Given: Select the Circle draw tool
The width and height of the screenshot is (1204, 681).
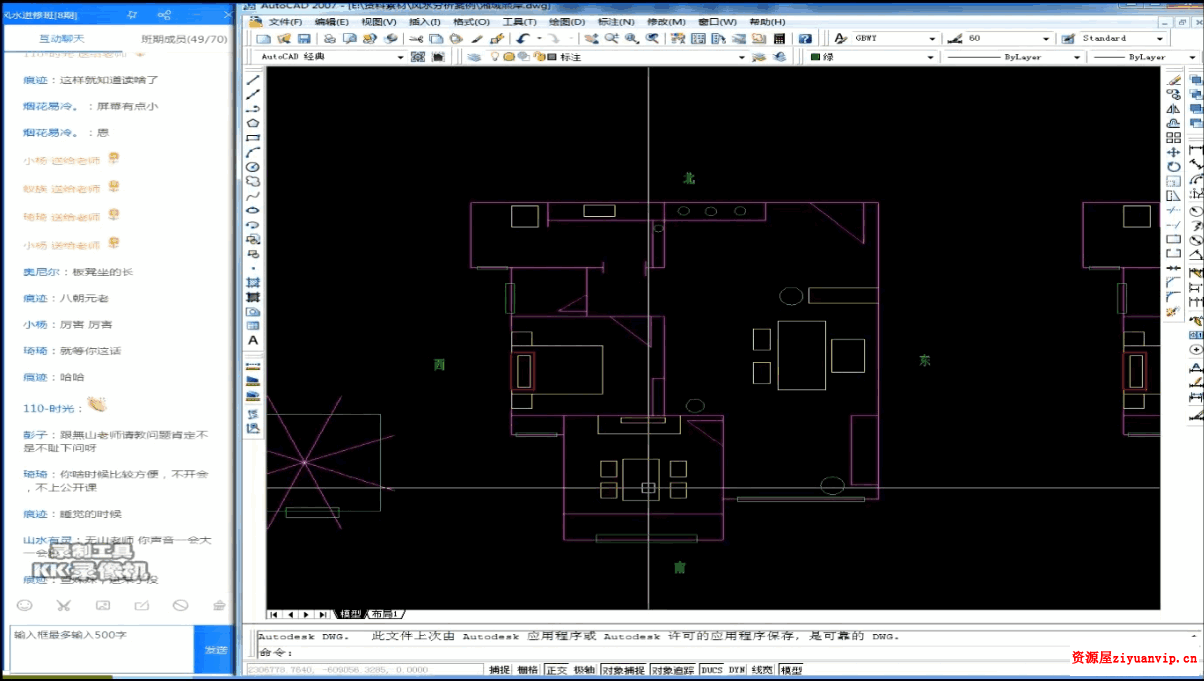Looking at the screenshot, I should 253,166.
